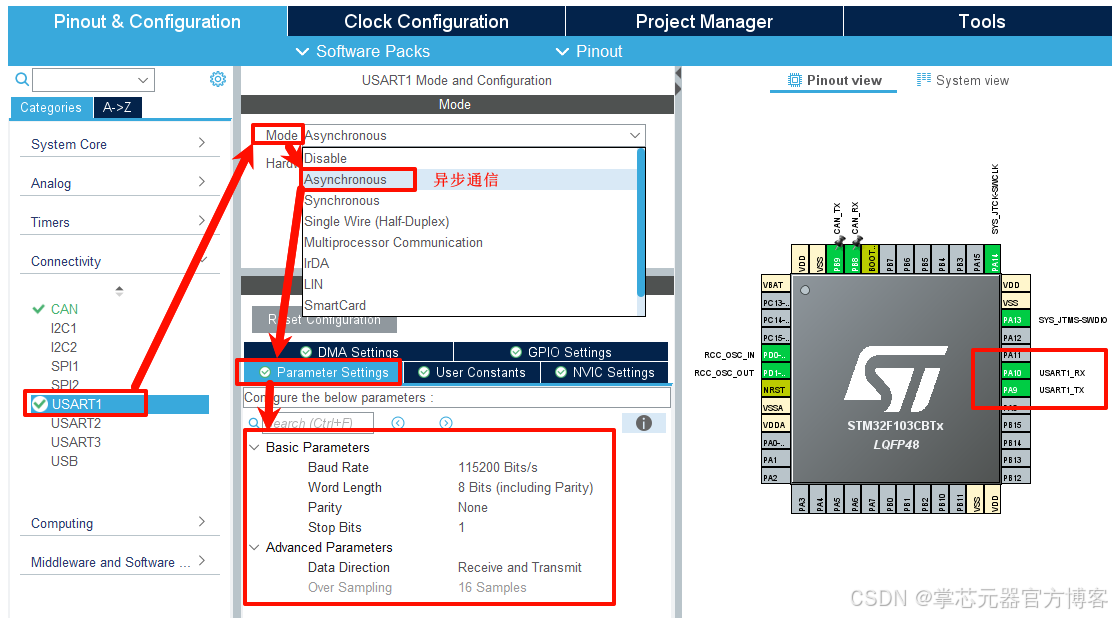Viewport: 1112px width, 618px height.
Task: Select the VBAT pin on chip
Action: pyautogui.click(x=775, y=285)
